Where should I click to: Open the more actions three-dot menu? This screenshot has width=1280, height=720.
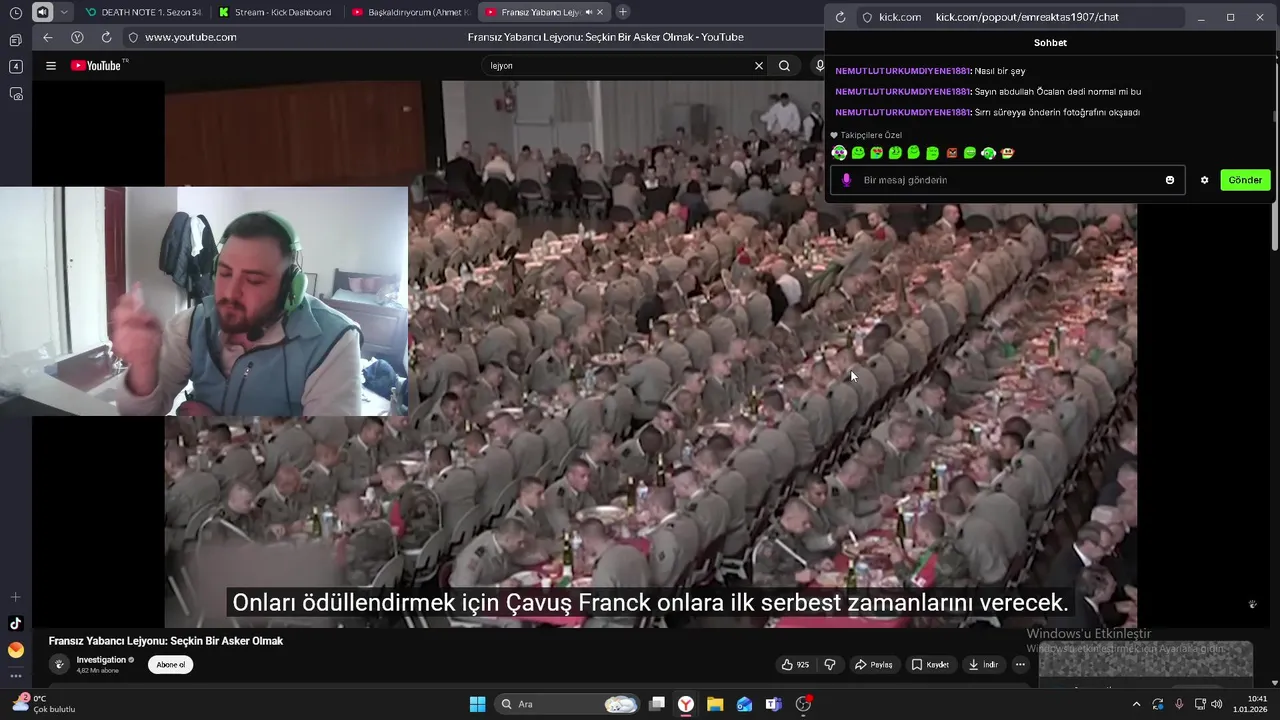[1020, 665]
